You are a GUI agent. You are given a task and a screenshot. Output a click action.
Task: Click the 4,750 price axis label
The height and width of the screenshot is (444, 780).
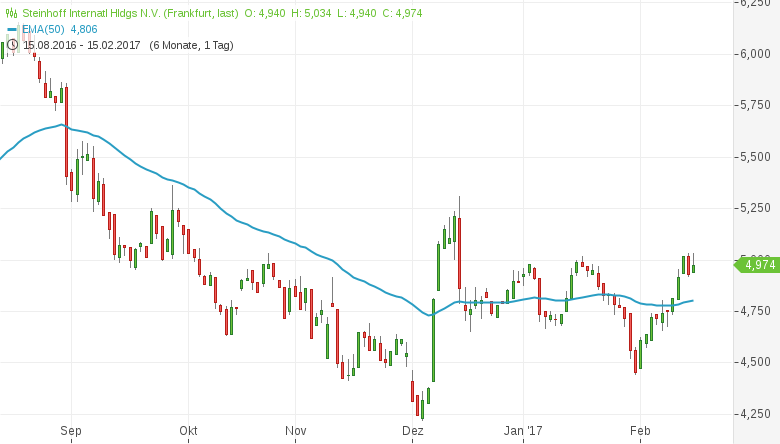click(756, 311)
